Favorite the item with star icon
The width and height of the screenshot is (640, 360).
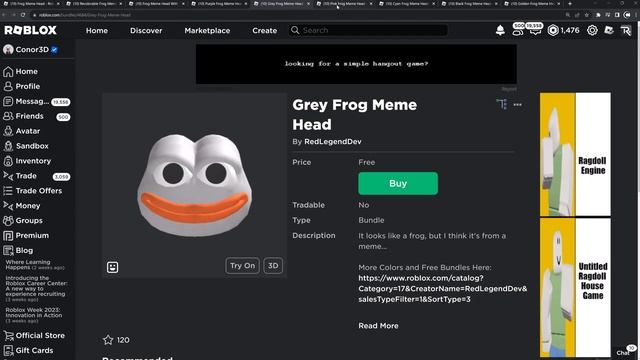108,340
